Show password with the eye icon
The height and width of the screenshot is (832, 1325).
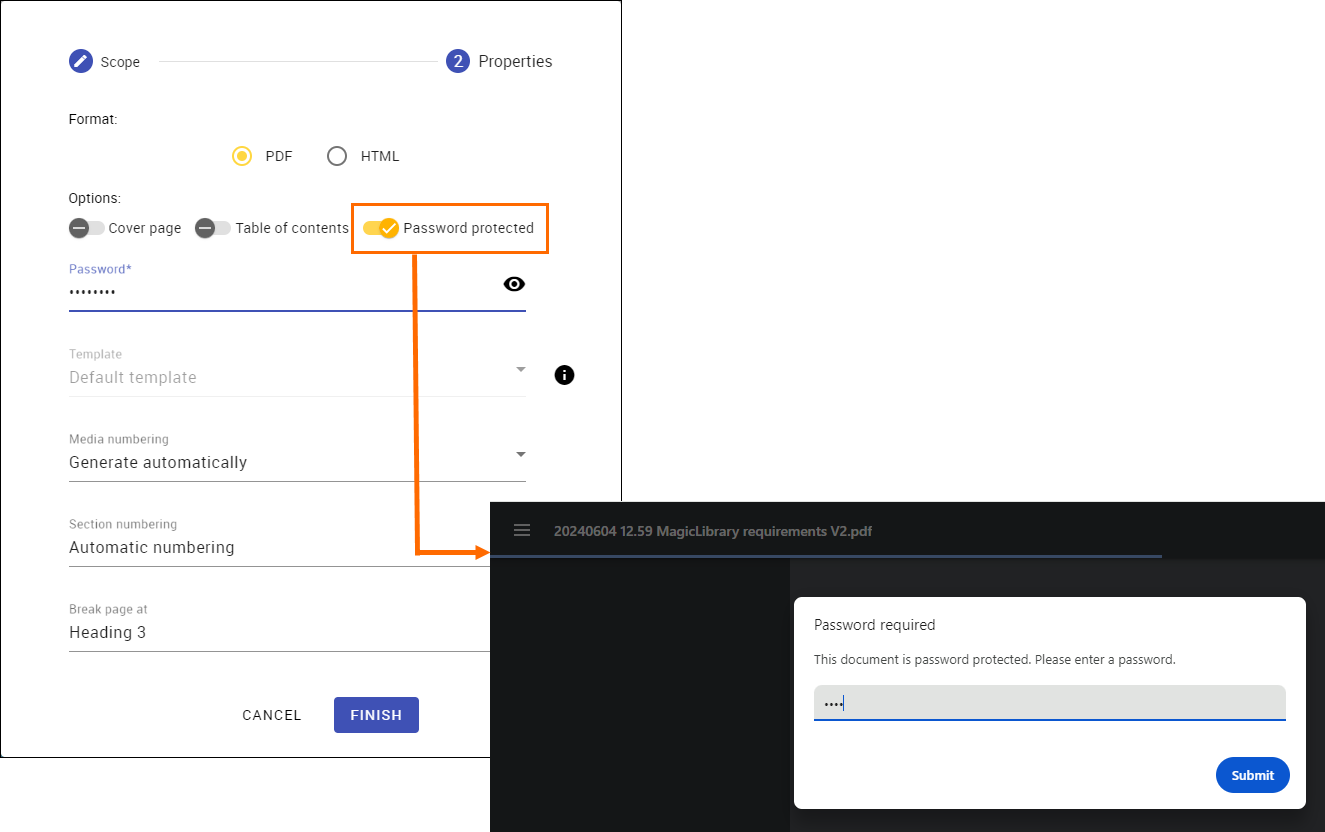[514, 284]
